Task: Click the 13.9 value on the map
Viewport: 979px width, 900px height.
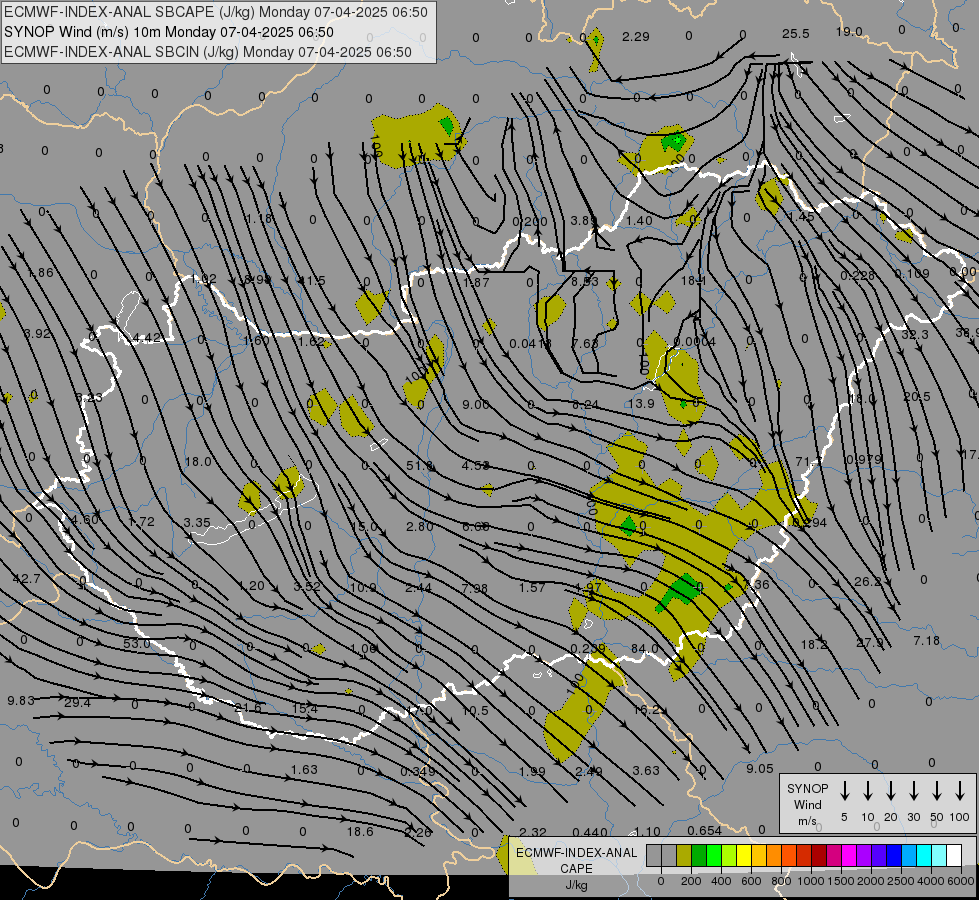Action: pyautogui.click(x=641, y=403)
